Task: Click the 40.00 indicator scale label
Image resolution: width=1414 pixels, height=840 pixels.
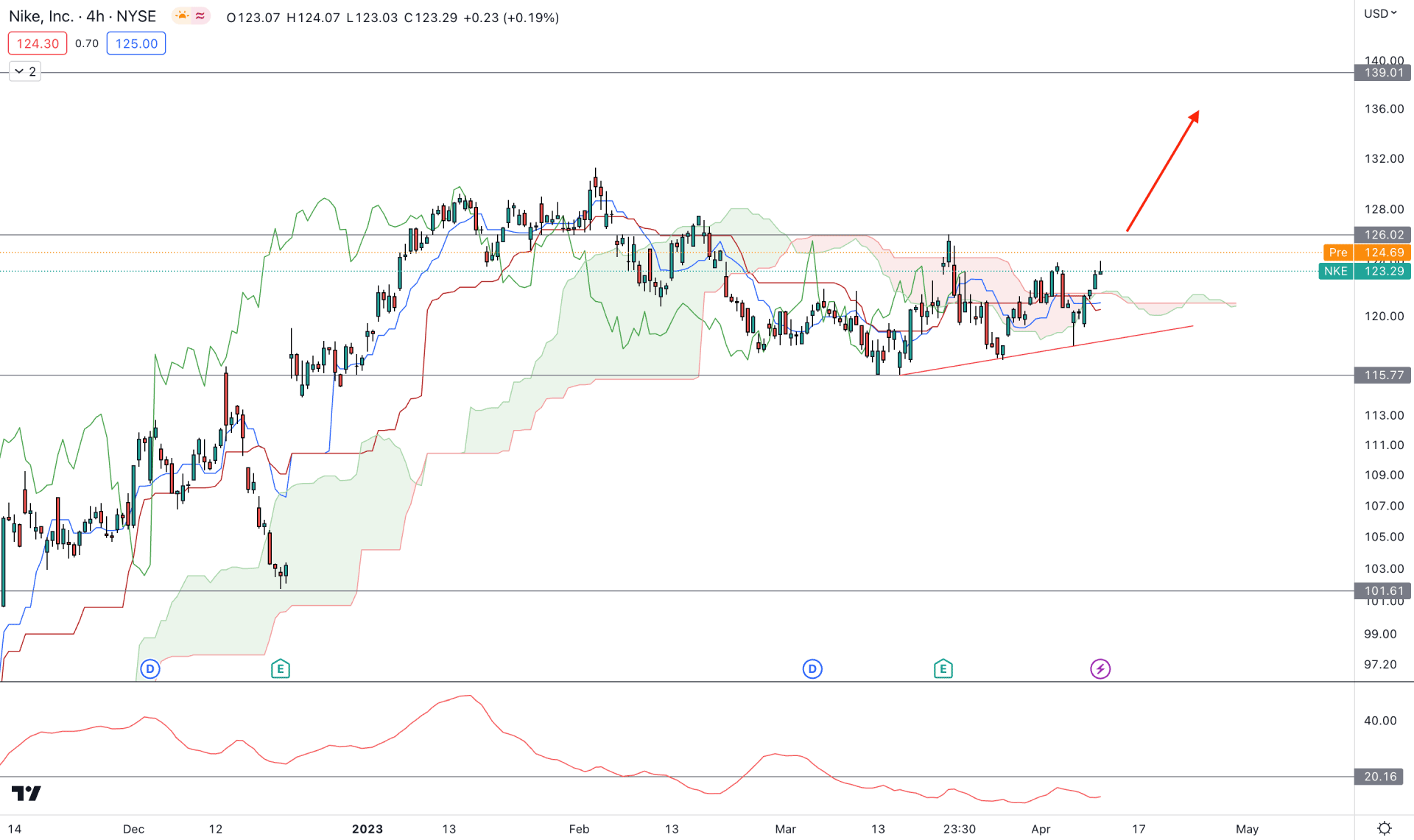Action: (1380, 721)
